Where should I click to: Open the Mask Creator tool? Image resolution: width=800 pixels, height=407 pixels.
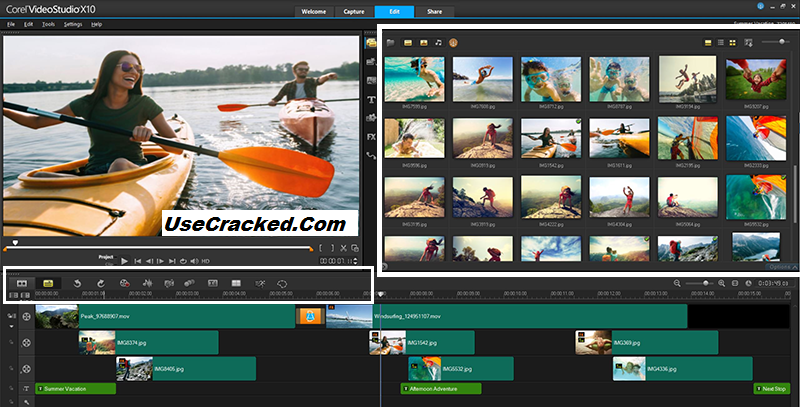coord(282,283)
